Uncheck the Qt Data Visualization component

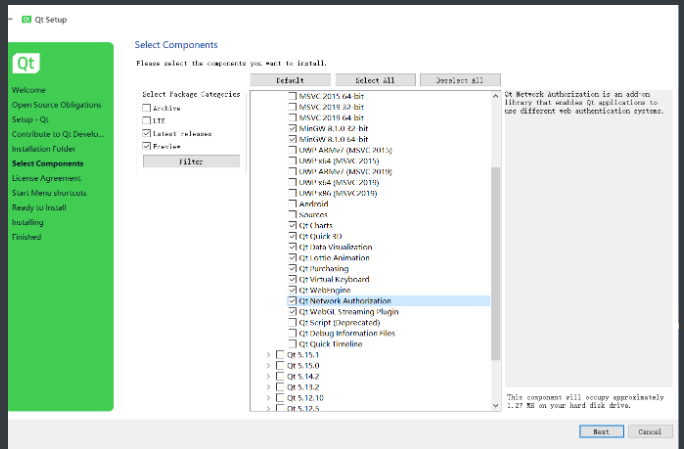[293, 247]
